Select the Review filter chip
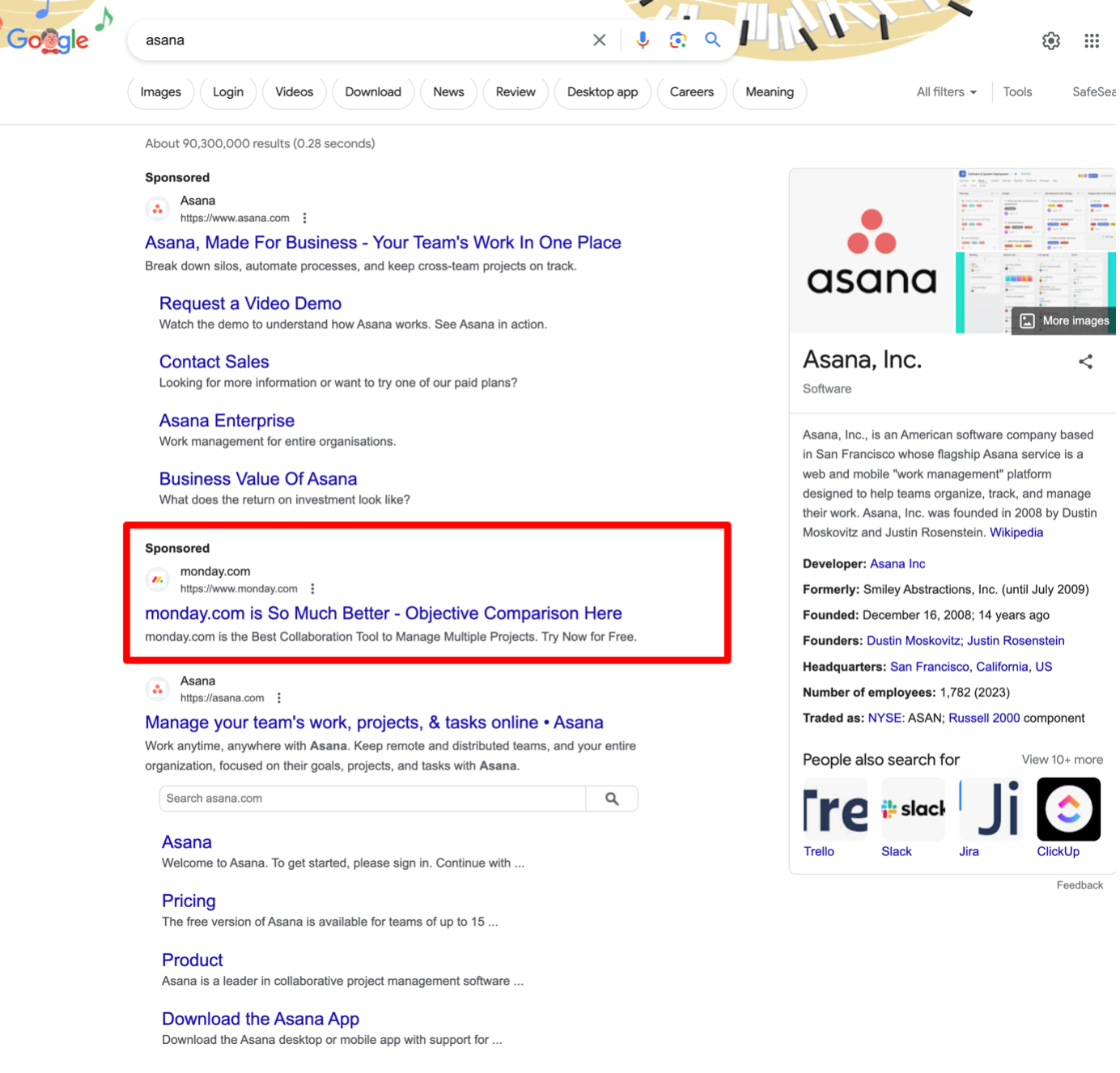The height and width of the screenshot is (1073, 1120). click(x=515, y=92)
